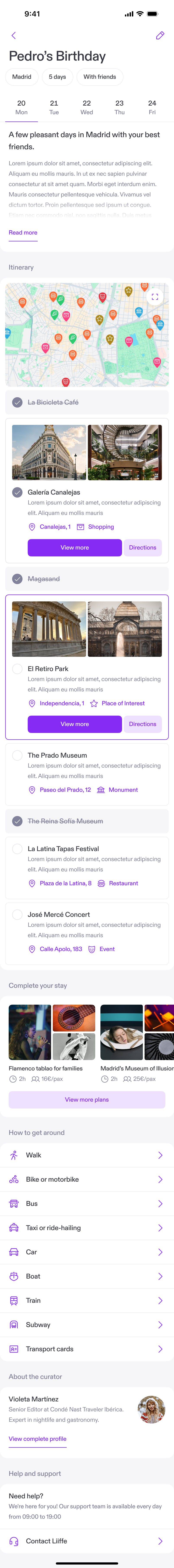Screen dimensions: 174x1568
Task: Select the 22 Wed day tab
Action: click(x=87, y=107)
